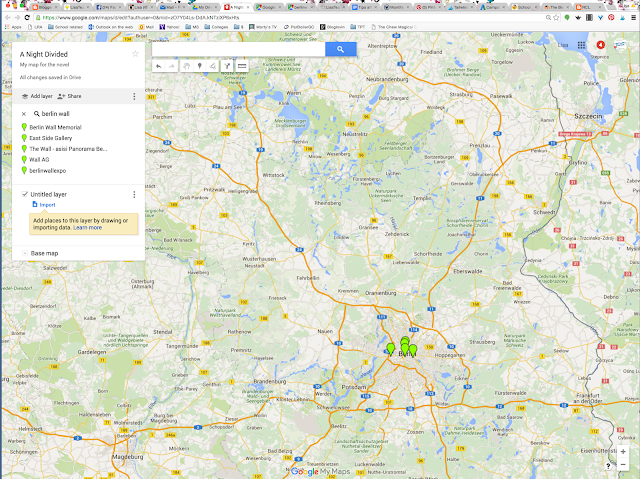
Task: Open the TPT bookmarks folder
Action: pyautogui.click(x=358, y=27)
